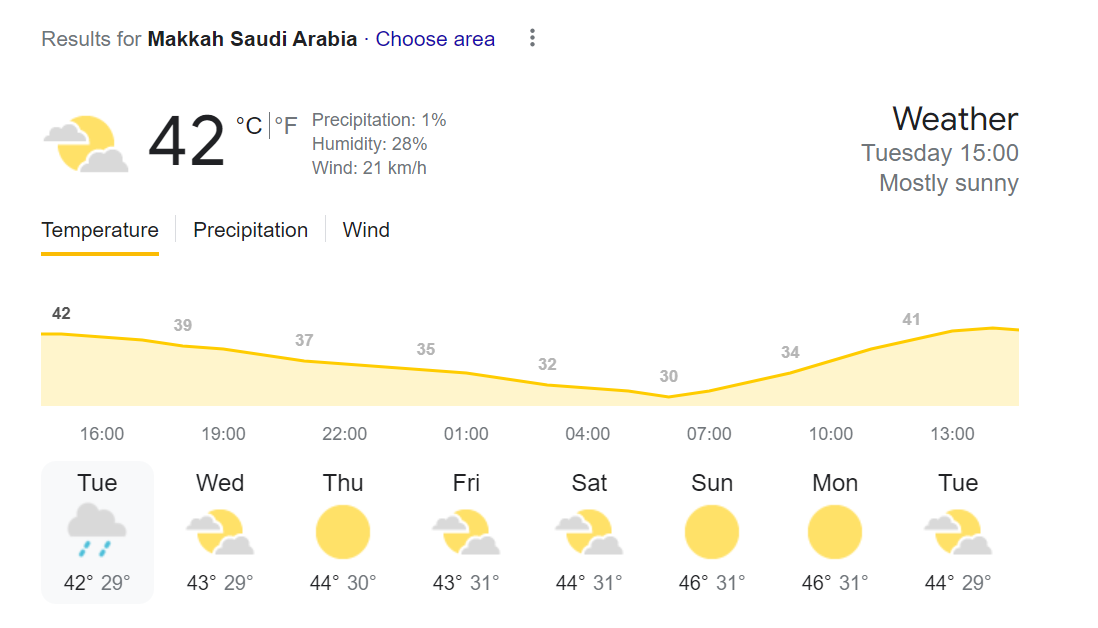1098x628 pixels.
Task: Select the Temperature tab
Action: [x=100, y=230]
